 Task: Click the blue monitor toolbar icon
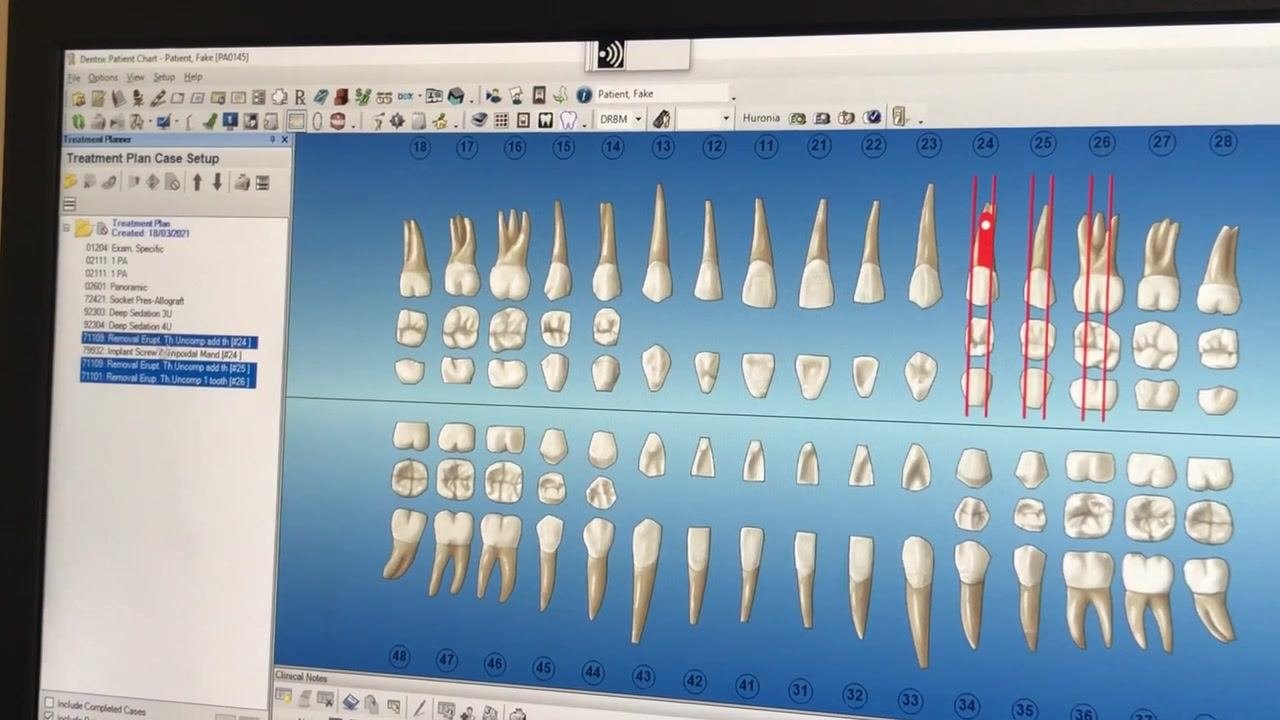point(230,121)
